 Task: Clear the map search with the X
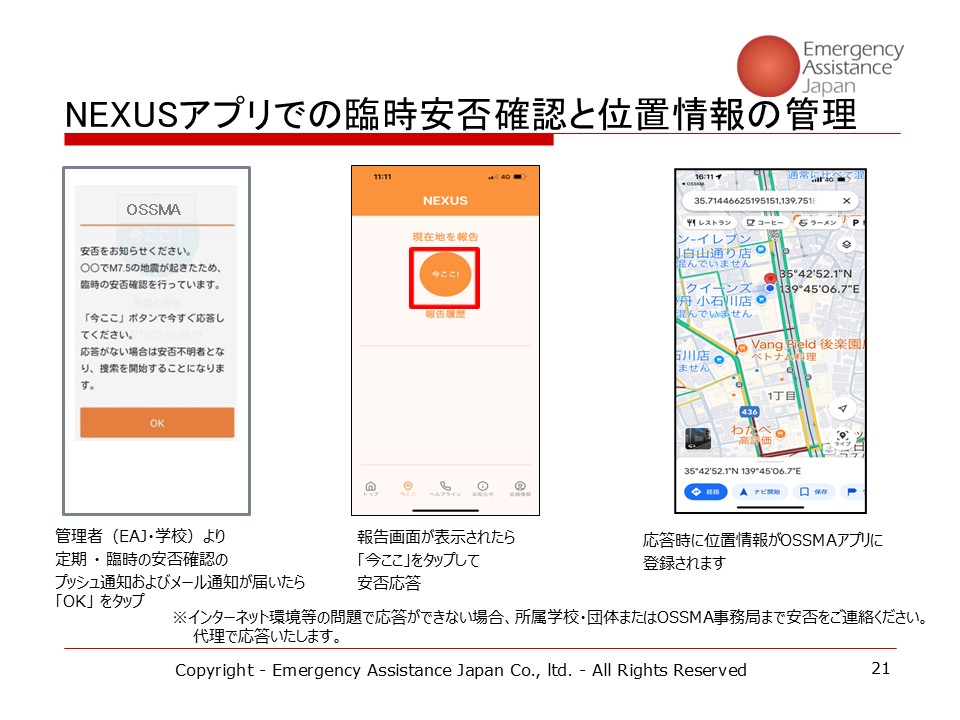click(x=846, y=201)
